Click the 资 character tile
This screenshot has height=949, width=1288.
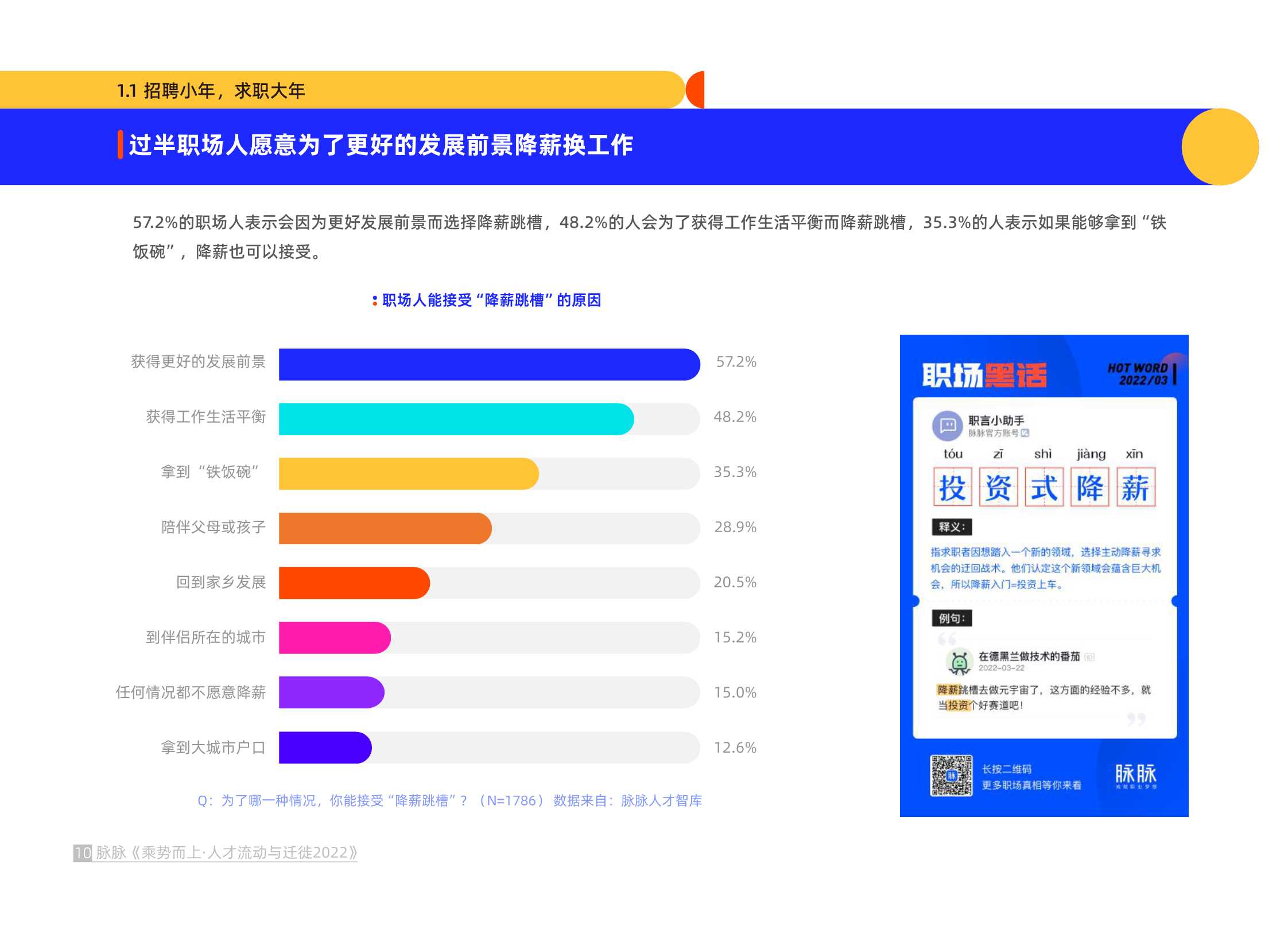coord(998,487)
